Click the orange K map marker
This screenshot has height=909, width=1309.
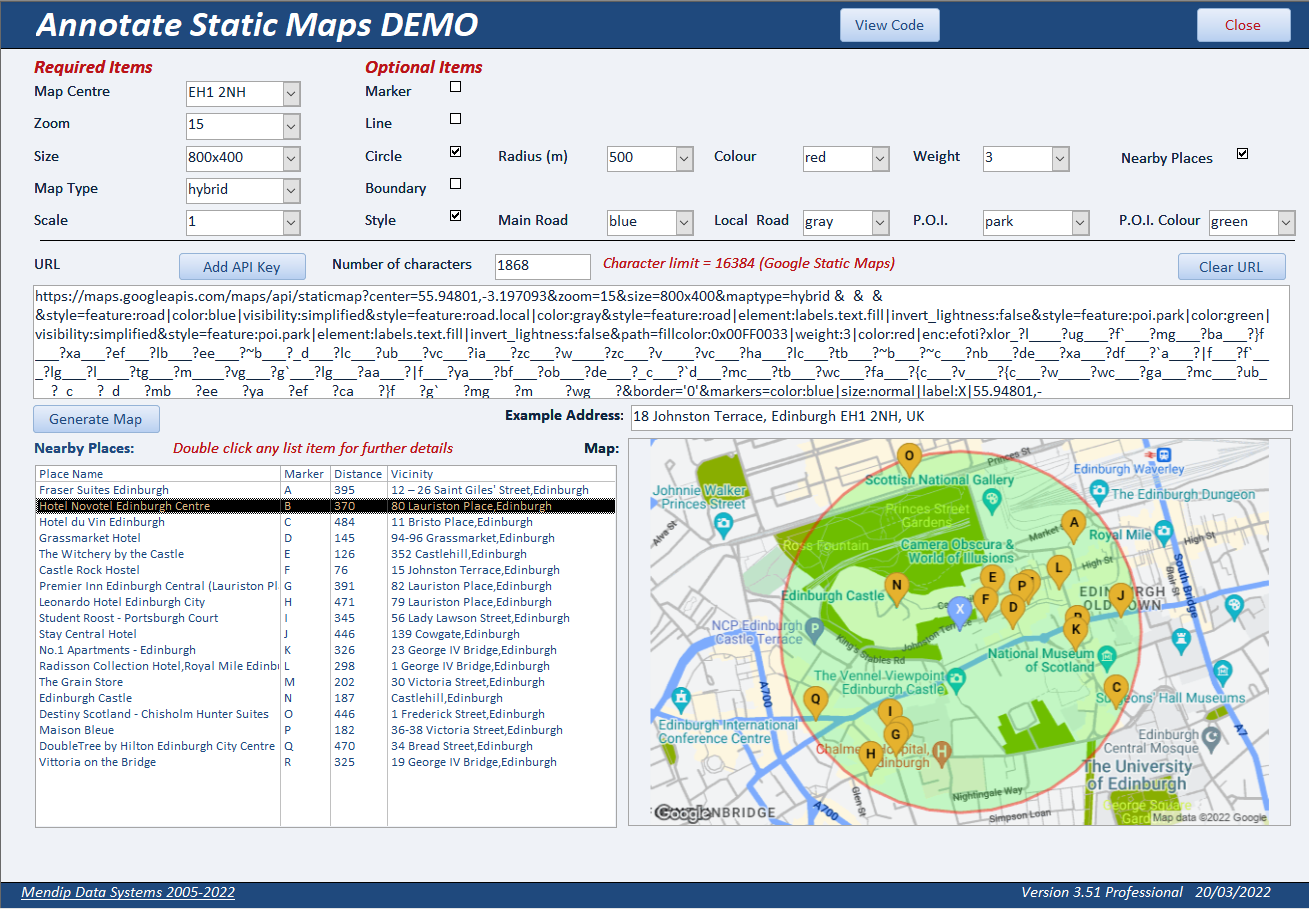(x=1076, y=632)
